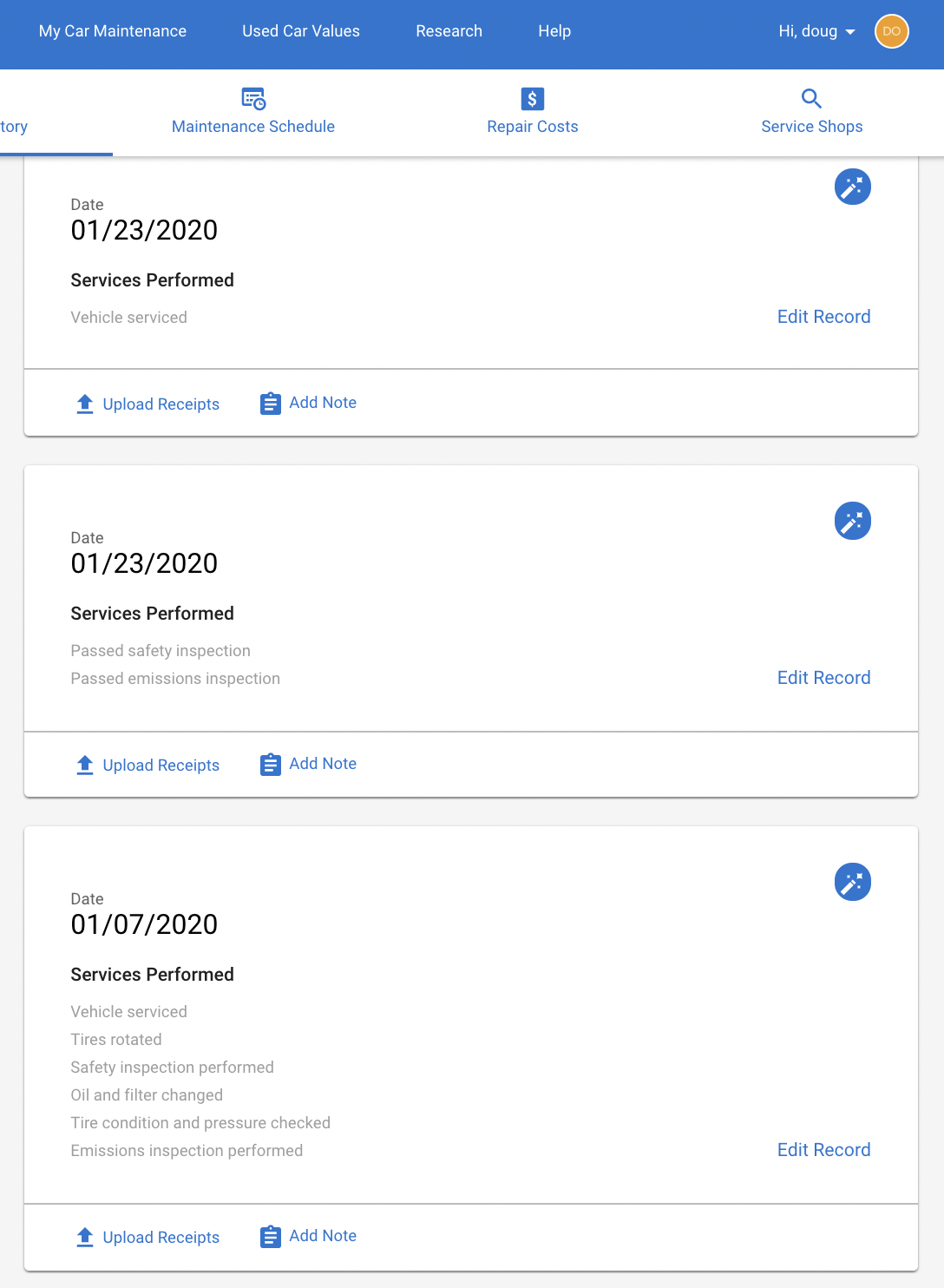Click magic wand icon on first 01/23/2020 record

pyautogui.click(x=853, y=187)
